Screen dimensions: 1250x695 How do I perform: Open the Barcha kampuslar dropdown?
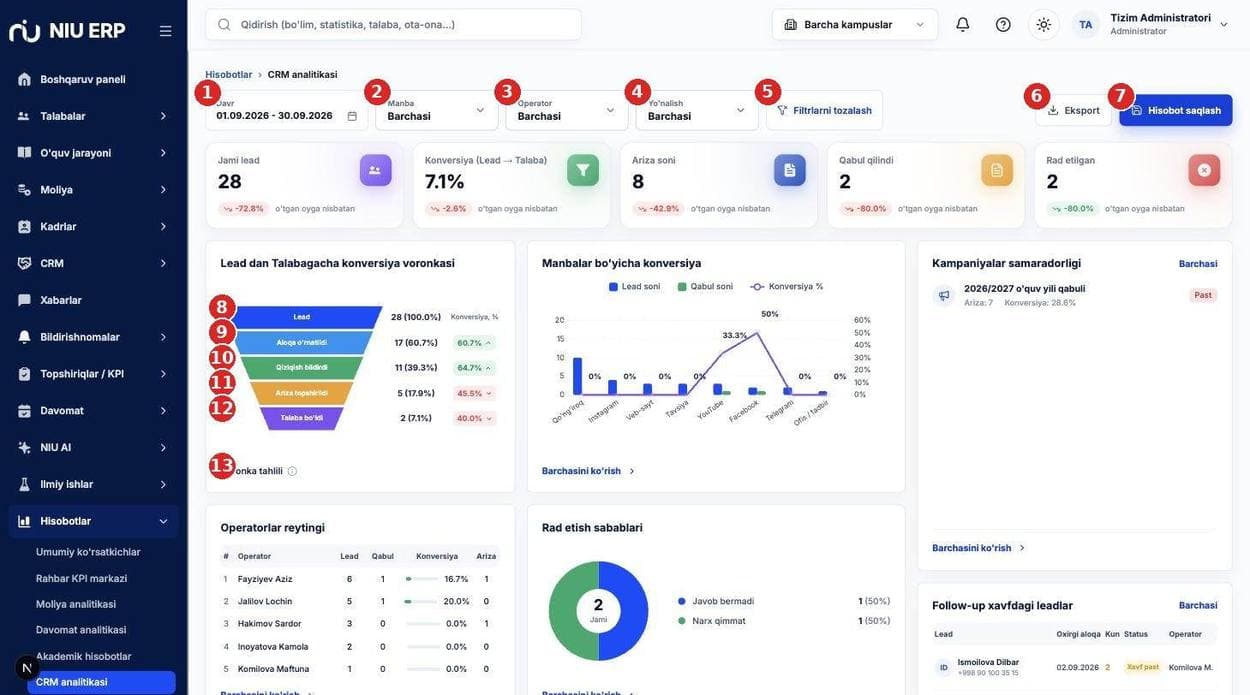click(x=855, y=24)
